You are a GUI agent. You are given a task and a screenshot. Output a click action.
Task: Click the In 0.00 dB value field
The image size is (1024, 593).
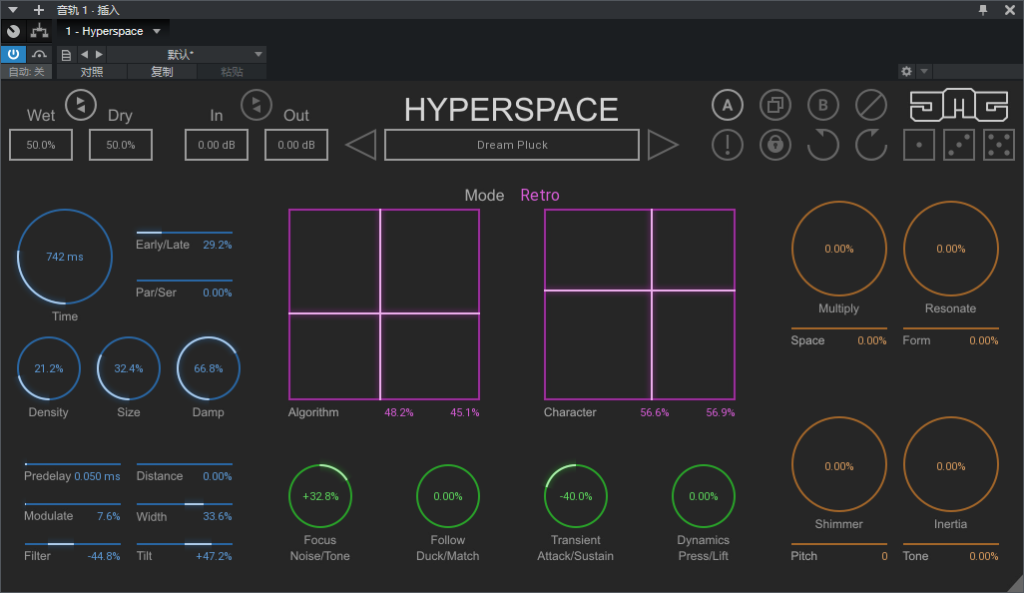pos(217,145)
